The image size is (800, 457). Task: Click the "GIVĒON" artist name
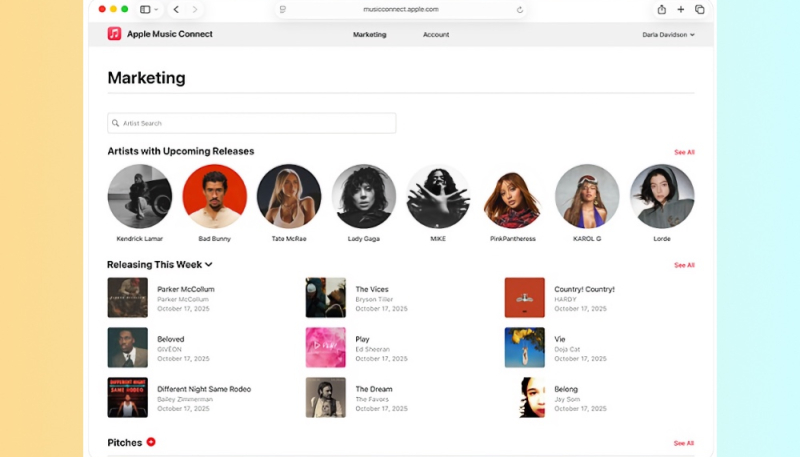[x=169, y=349]
